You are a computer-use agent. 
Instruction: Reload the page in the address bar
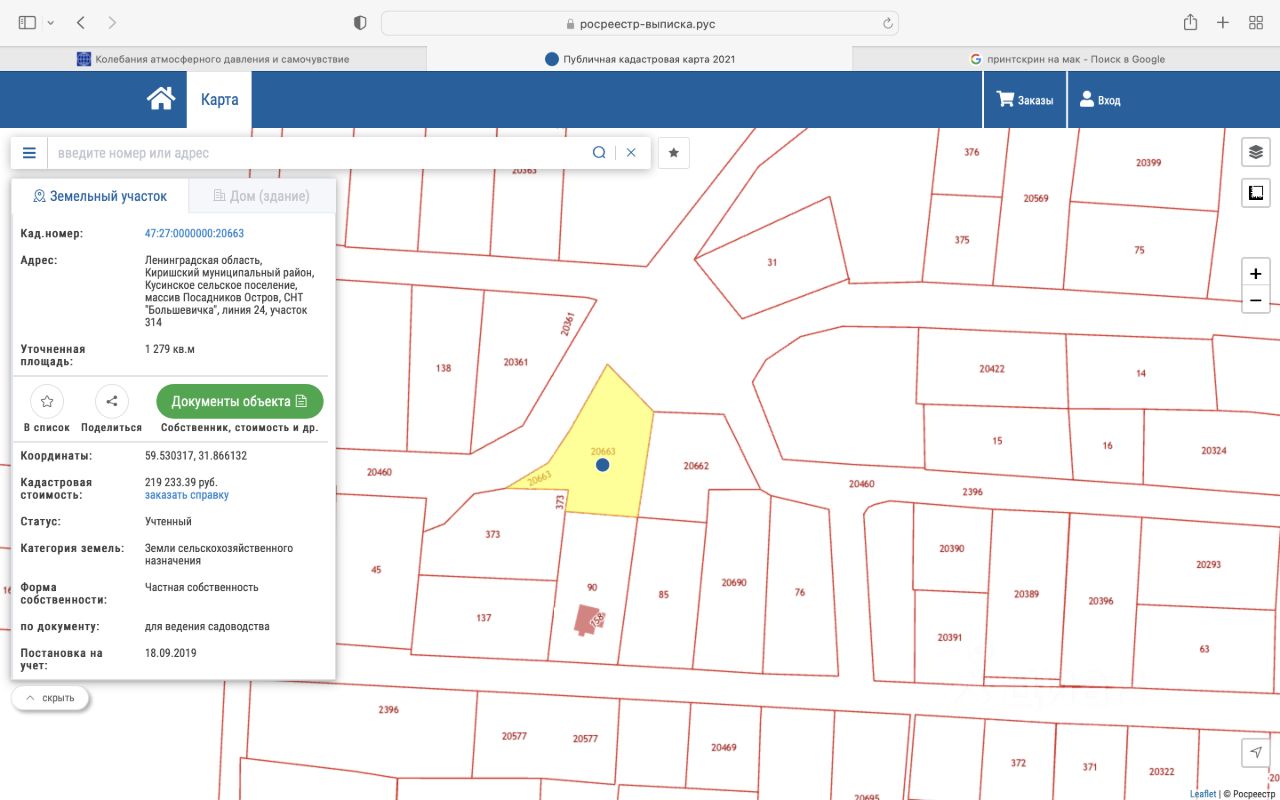pos(887,23)
